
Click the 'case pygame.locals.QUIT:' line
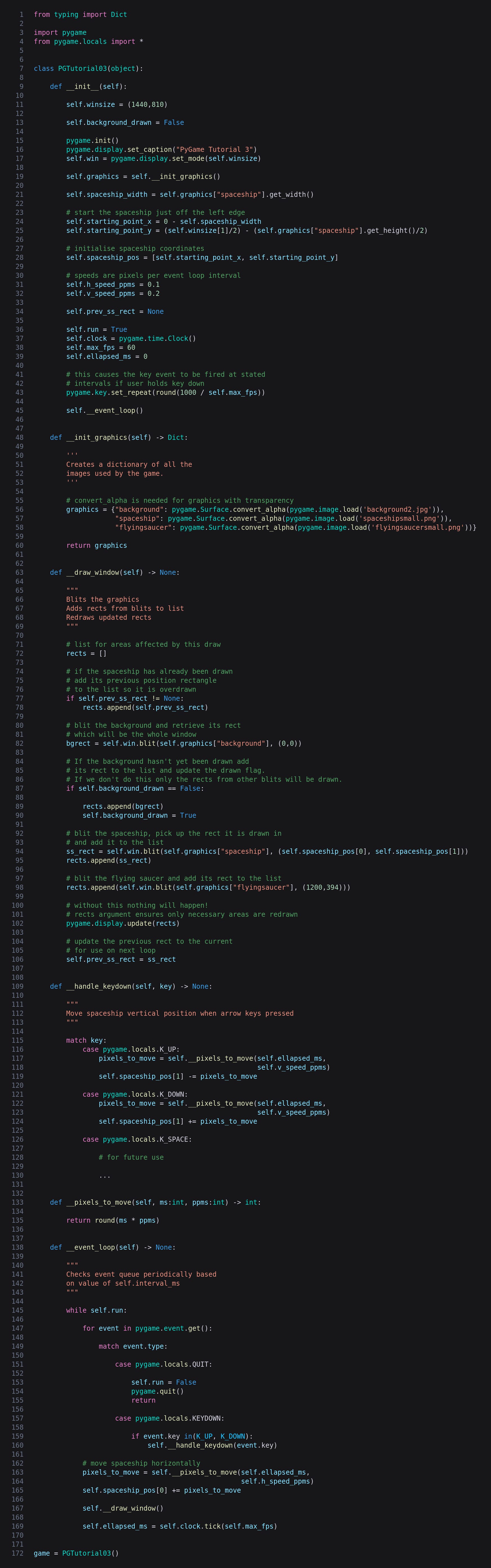click(164, 1365)
